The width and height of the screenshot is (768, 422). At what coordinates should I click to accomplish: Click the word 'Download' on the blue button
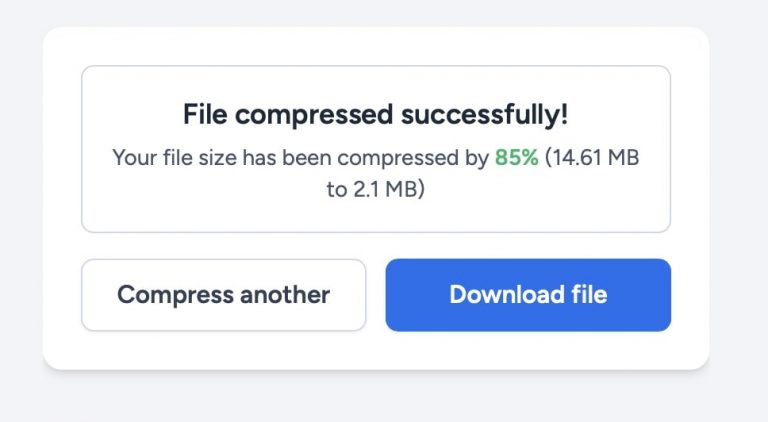click(506, 295)
